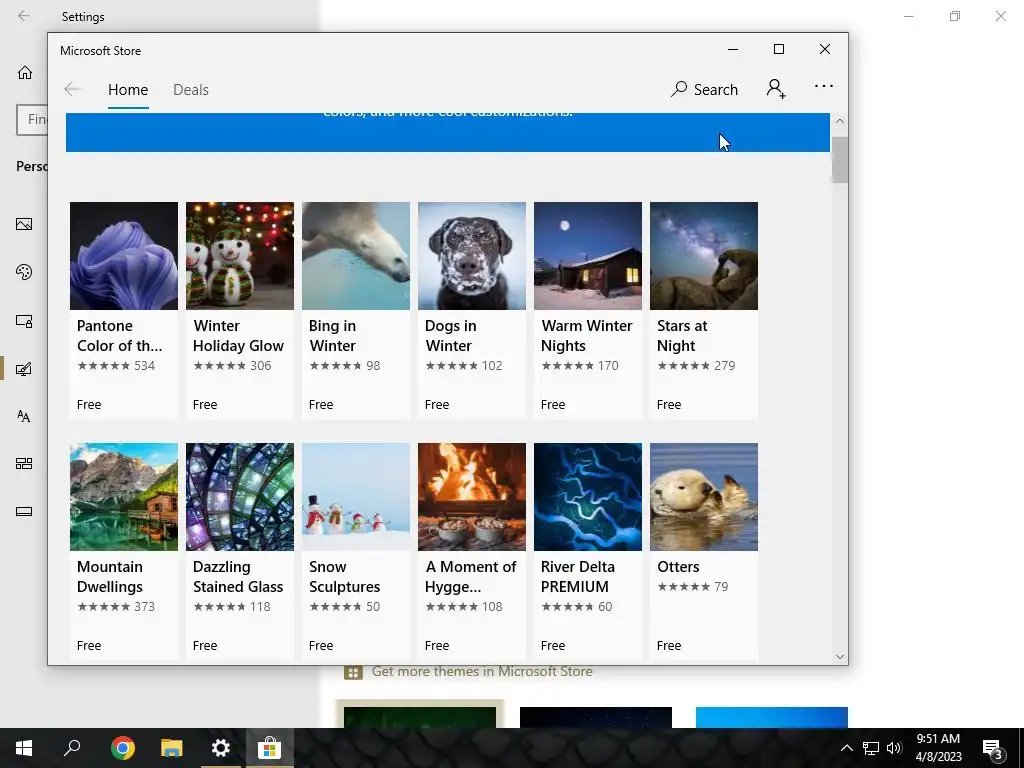
Task: Open Dogs in Winter theme image
Action: (472, 255)
